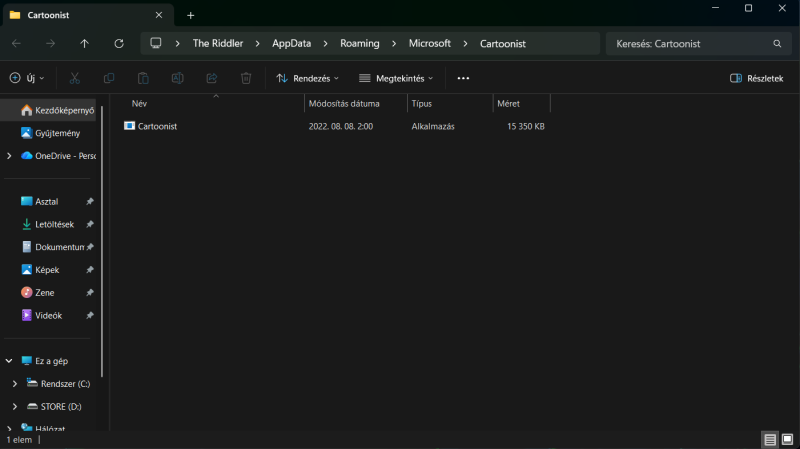
Task: Expand the Rendszer (C:) drive
Action: tap(15, 384)
